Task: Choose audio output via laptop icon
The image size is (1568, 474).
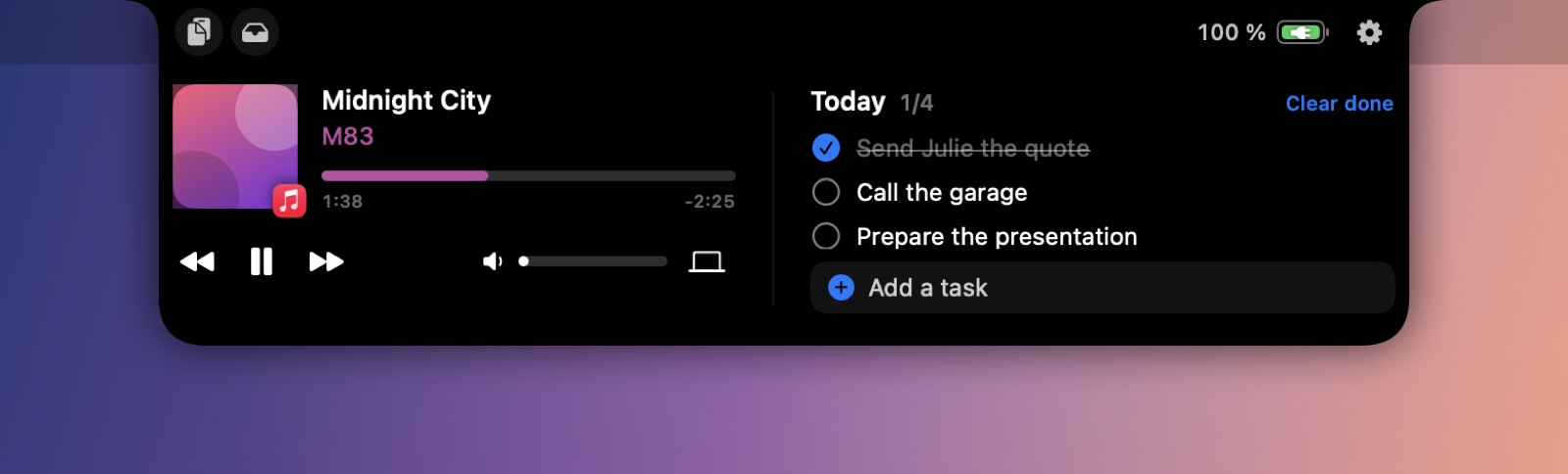Action: click(x=707, y=261)
